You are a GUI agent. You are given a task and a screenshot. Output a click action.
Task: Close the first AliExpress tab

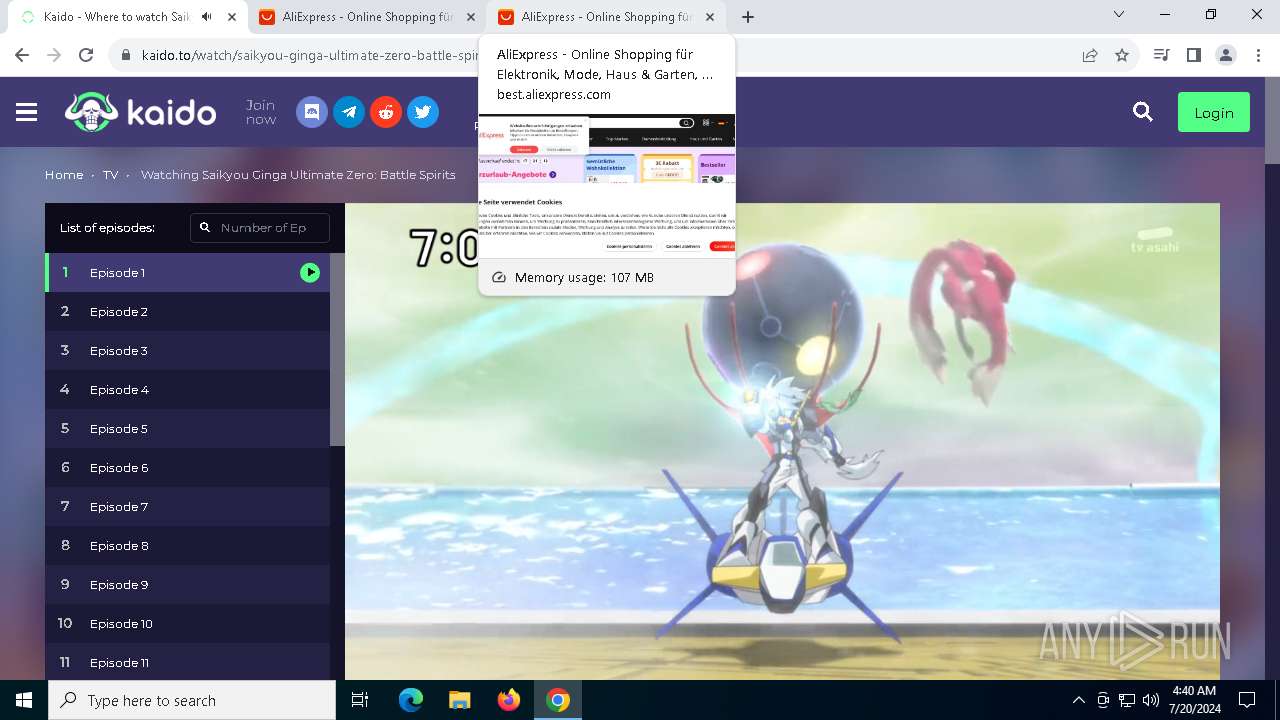tap(471, 17)
